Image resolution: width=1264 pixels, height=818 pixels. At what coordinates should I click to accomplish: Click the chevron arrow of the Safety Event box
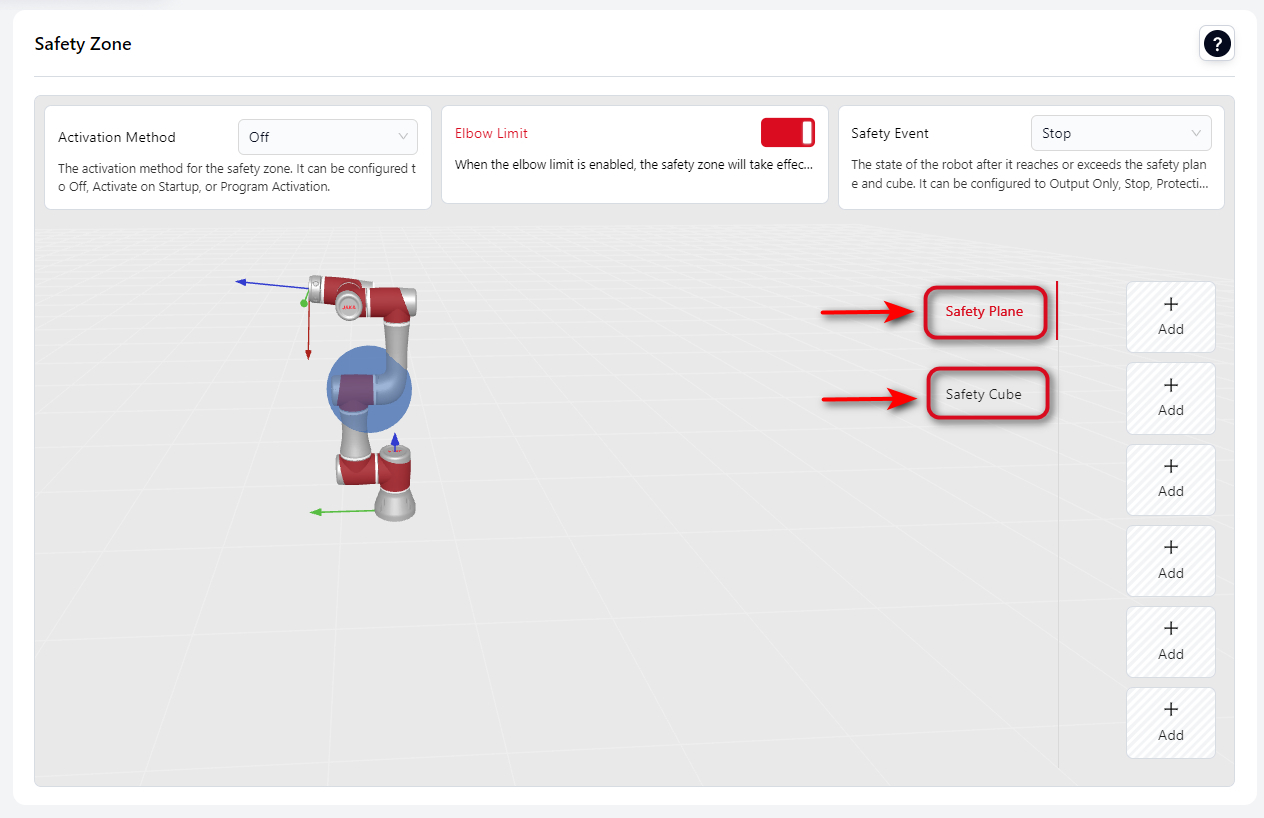(x=1196, y=133)
